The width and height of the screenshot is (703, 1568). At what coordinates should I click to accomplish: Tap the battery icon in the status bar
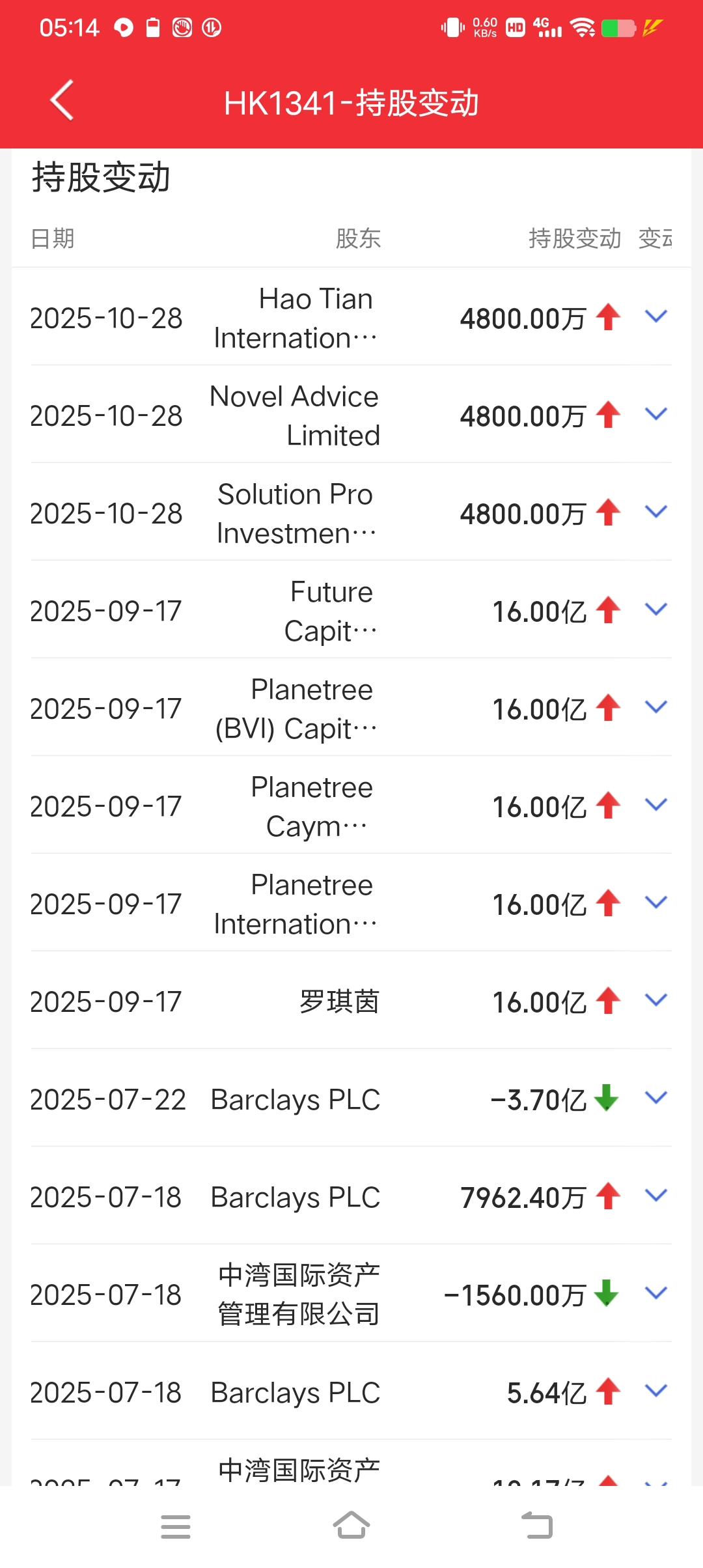[x=618, y=28]
